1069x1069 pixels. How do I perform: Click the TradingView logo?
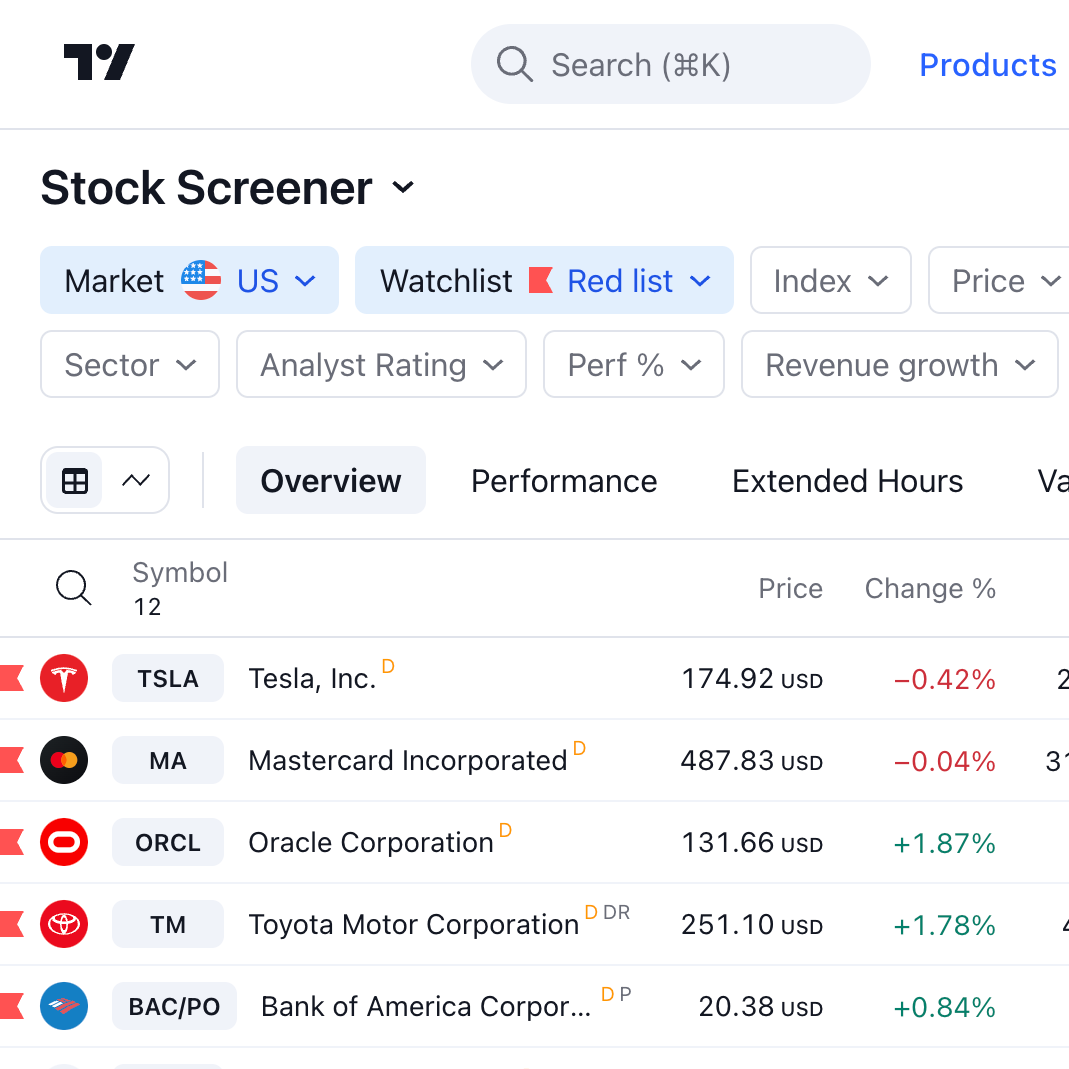[x=99, y=63]
